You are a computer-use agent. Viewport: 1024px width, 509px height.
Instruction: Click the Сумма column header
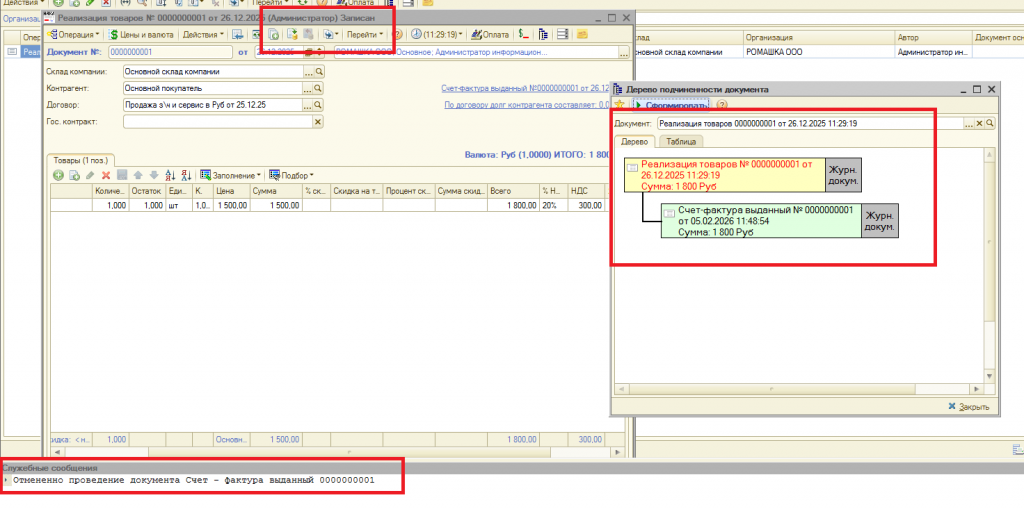(x=276, y=191)
